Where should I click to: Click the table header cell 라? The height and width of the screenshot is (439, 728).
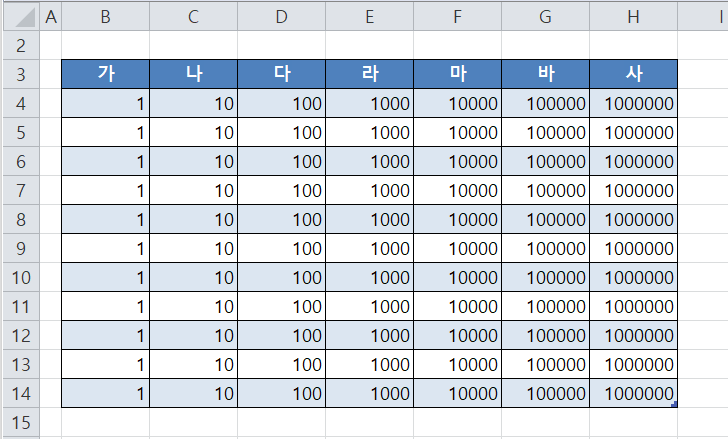(370, 74)
